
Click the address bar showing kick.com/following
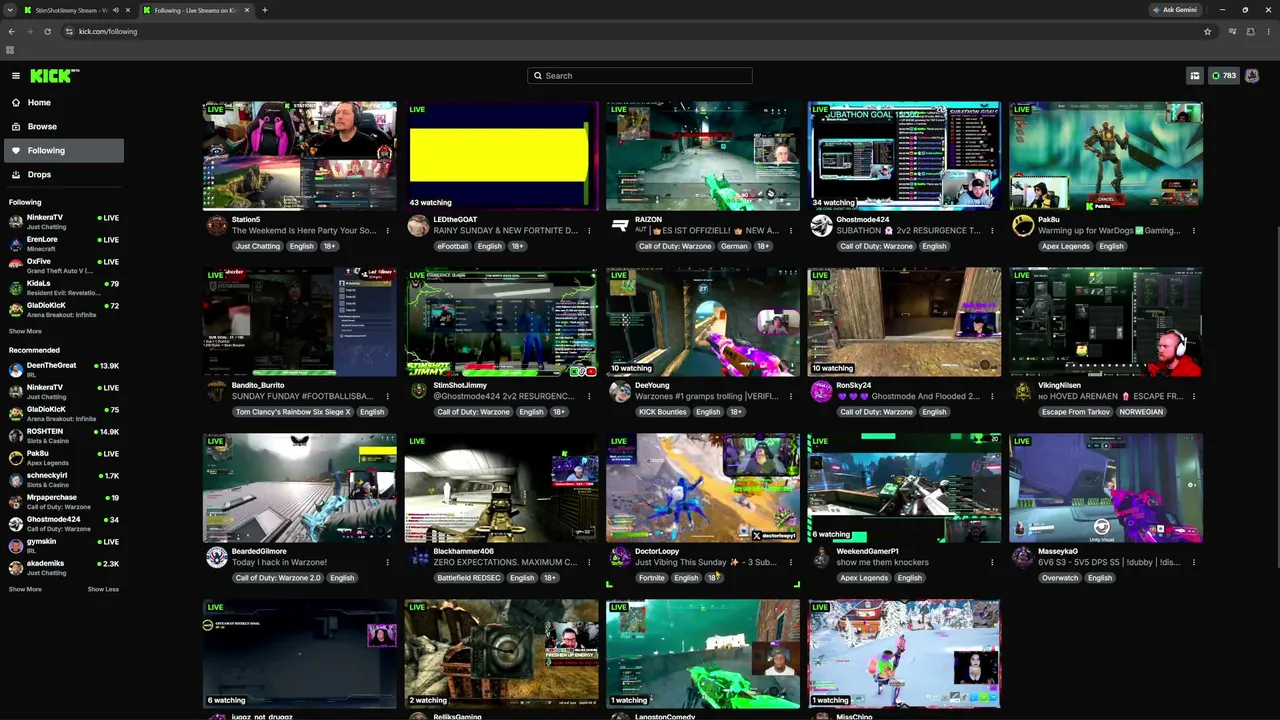630,32
